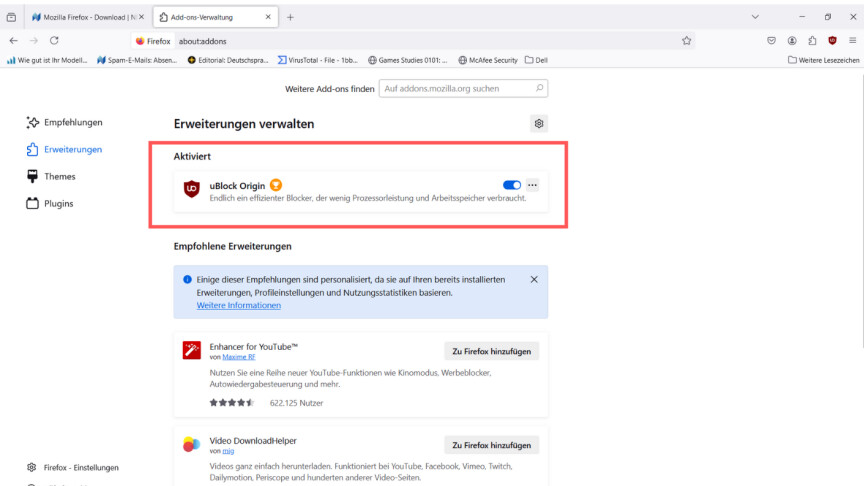The image size is (864, 486).
Task: Open the VirusTotal File bookmark
Action: (318, 60)
